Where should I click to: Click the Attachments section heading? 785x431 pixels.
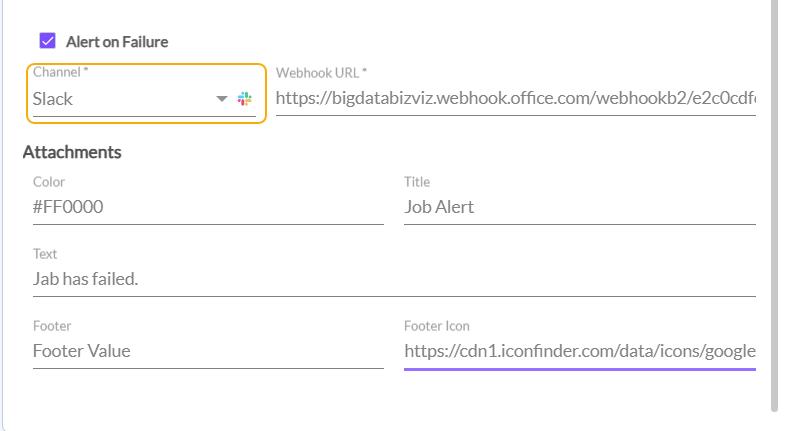point(72,152)
